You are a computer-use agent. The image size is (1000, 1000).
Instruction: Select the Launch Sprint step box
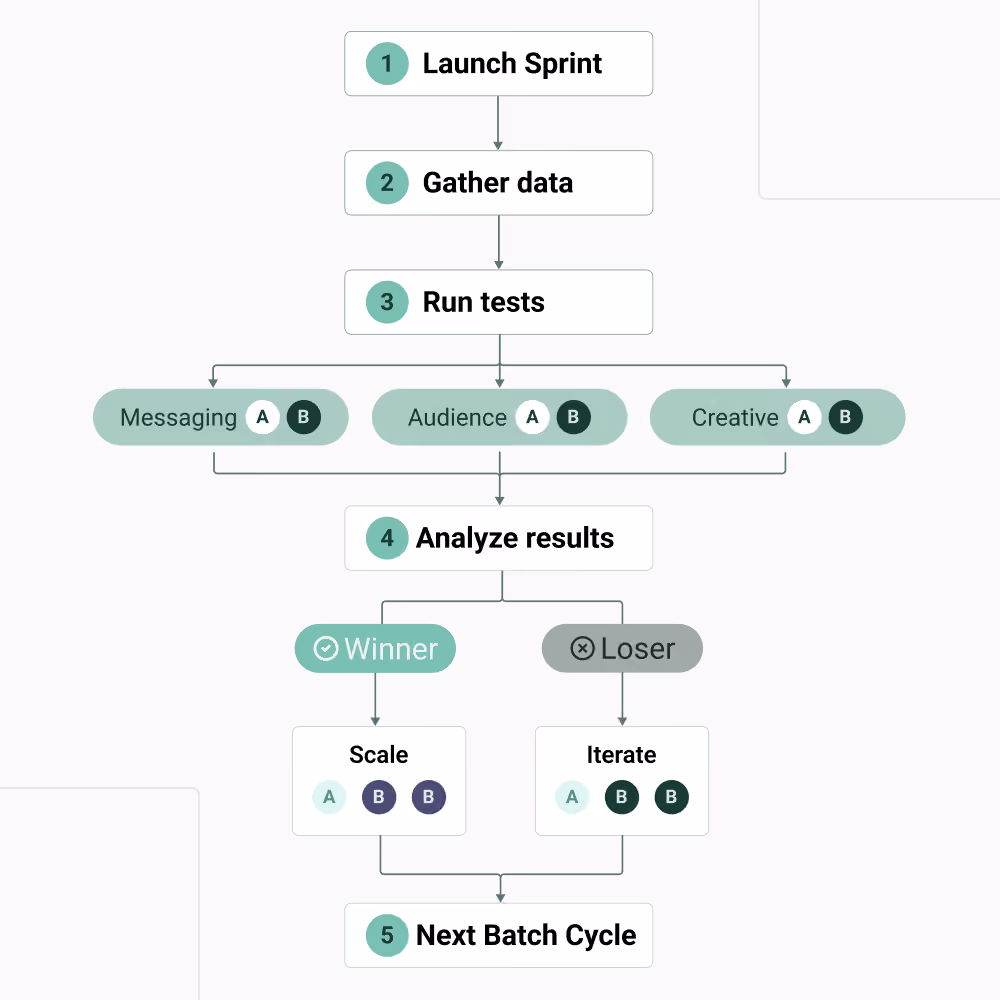499,64
